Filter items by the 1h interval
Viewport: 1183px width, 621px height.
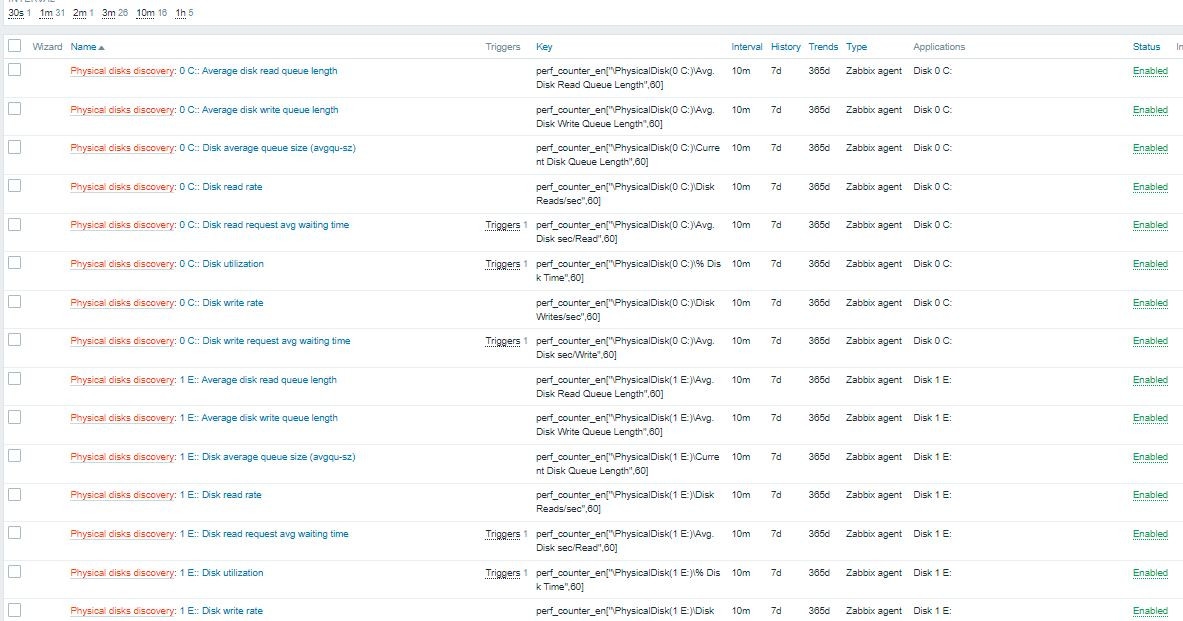(181, 13)
